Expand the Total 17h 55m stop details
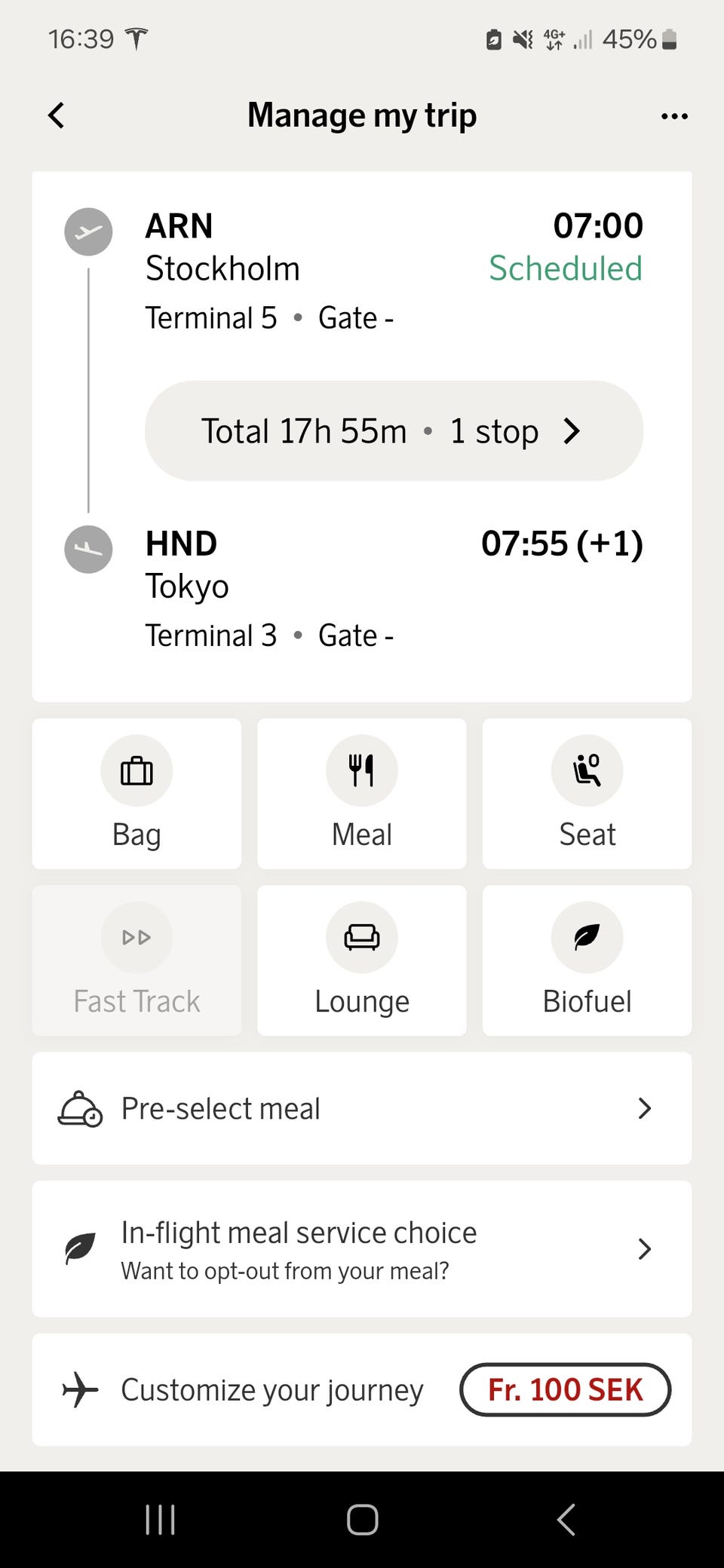The height and width of the screenshot is (1568, 724). pos(394,431)
